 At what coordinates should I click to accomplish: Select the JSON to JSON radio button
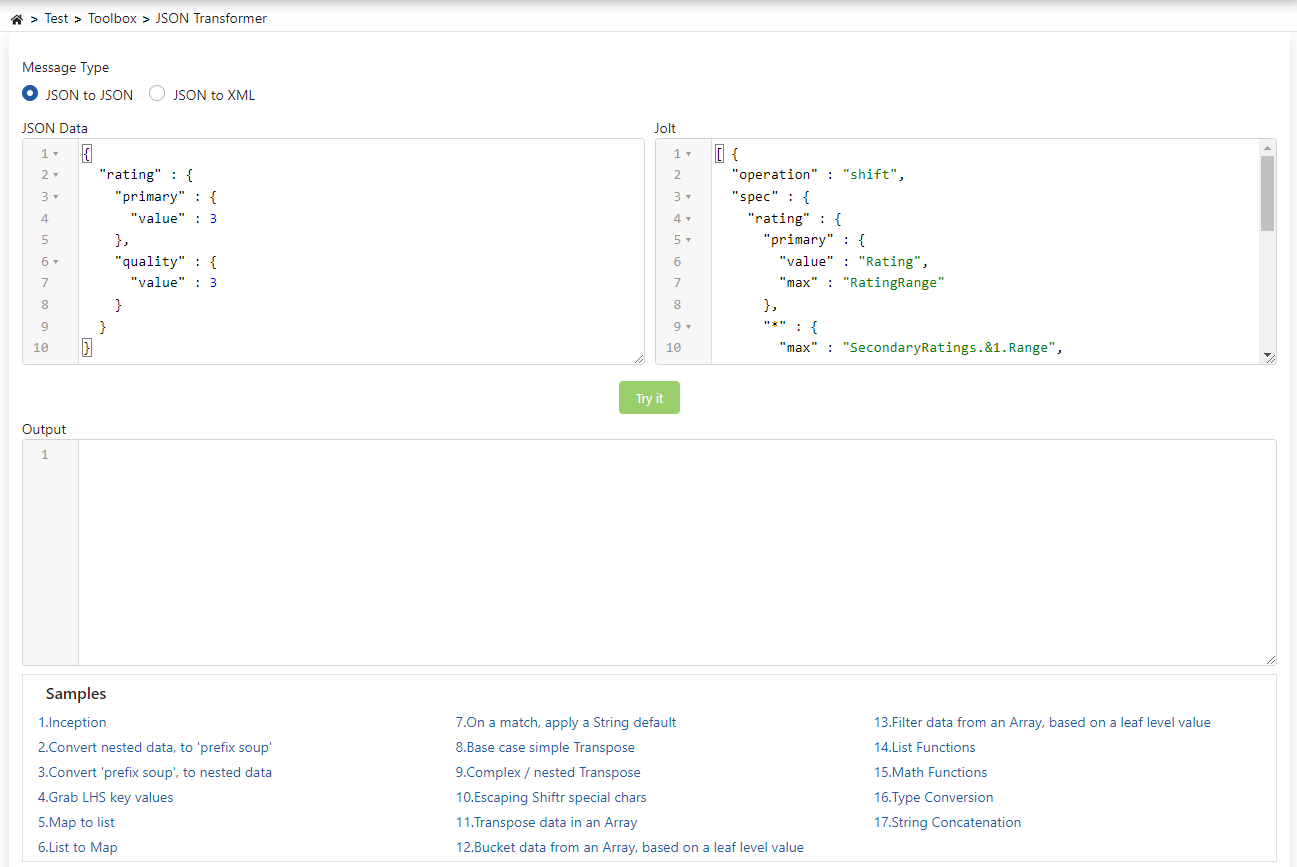30,93
